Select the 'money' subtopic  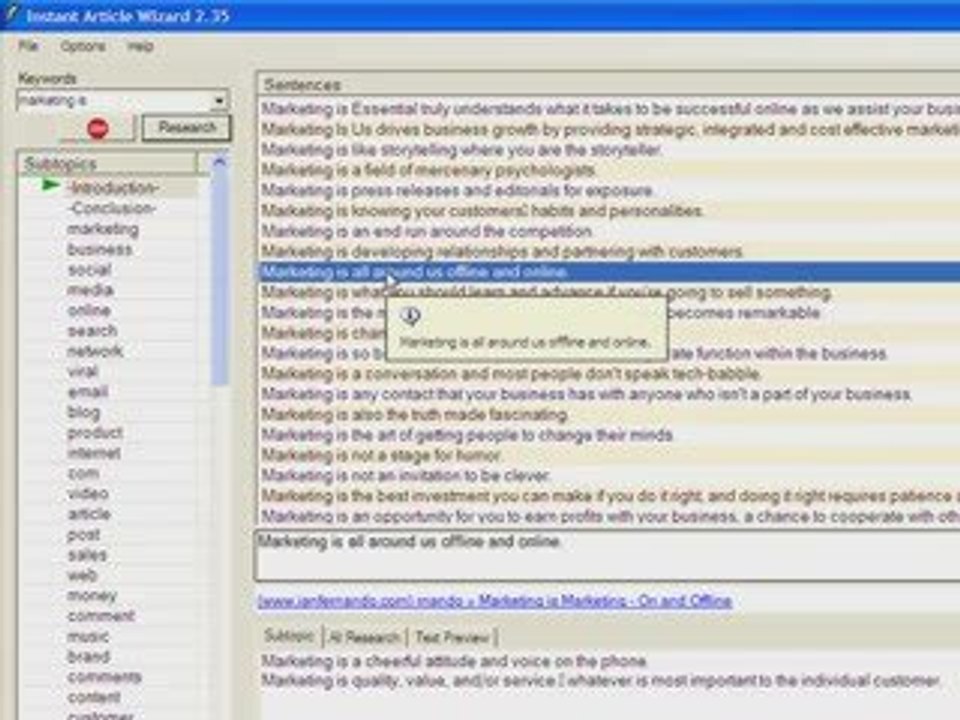92,596
